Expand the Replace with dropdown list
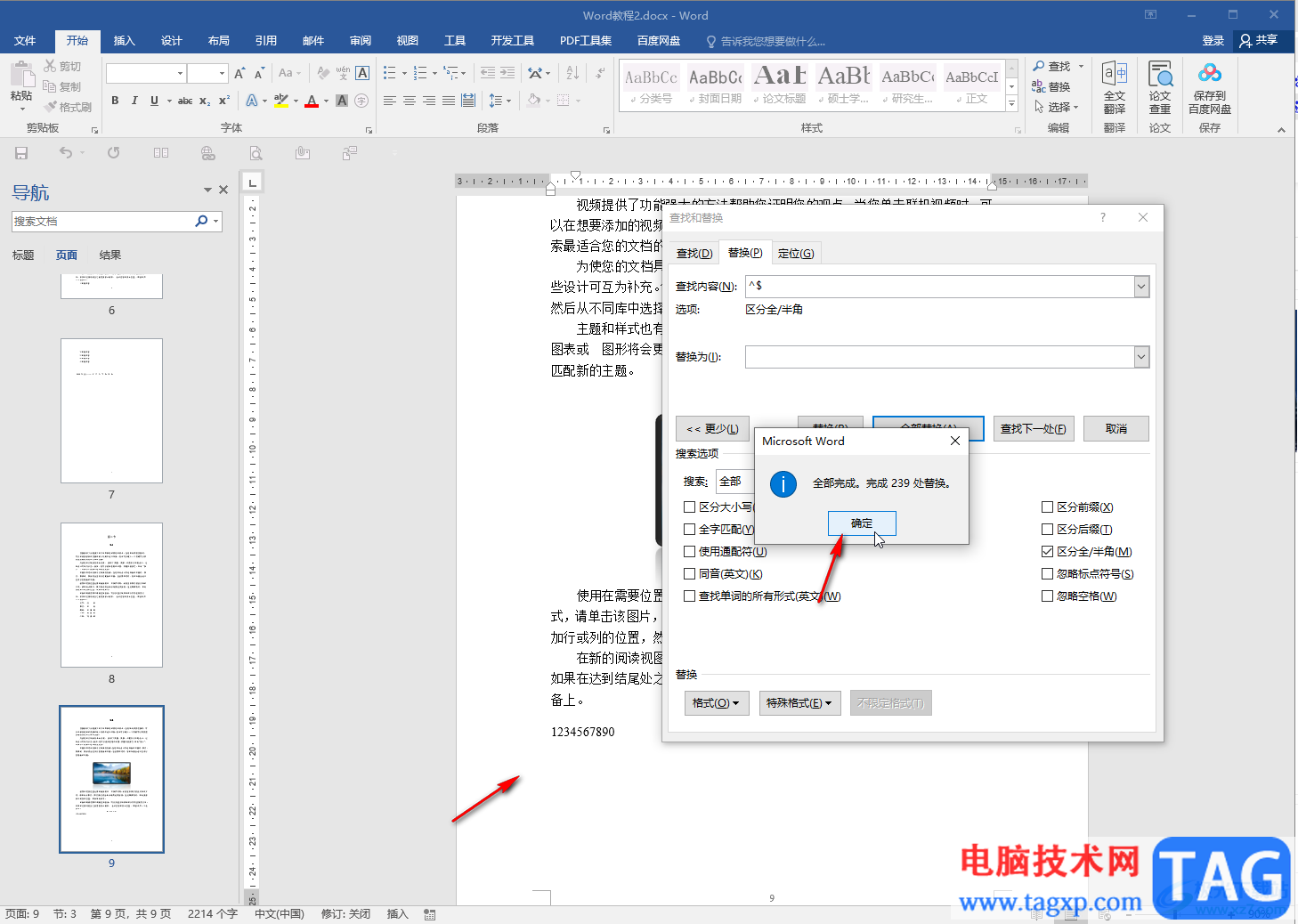 pyautogui.click(x=1141, y=357)
